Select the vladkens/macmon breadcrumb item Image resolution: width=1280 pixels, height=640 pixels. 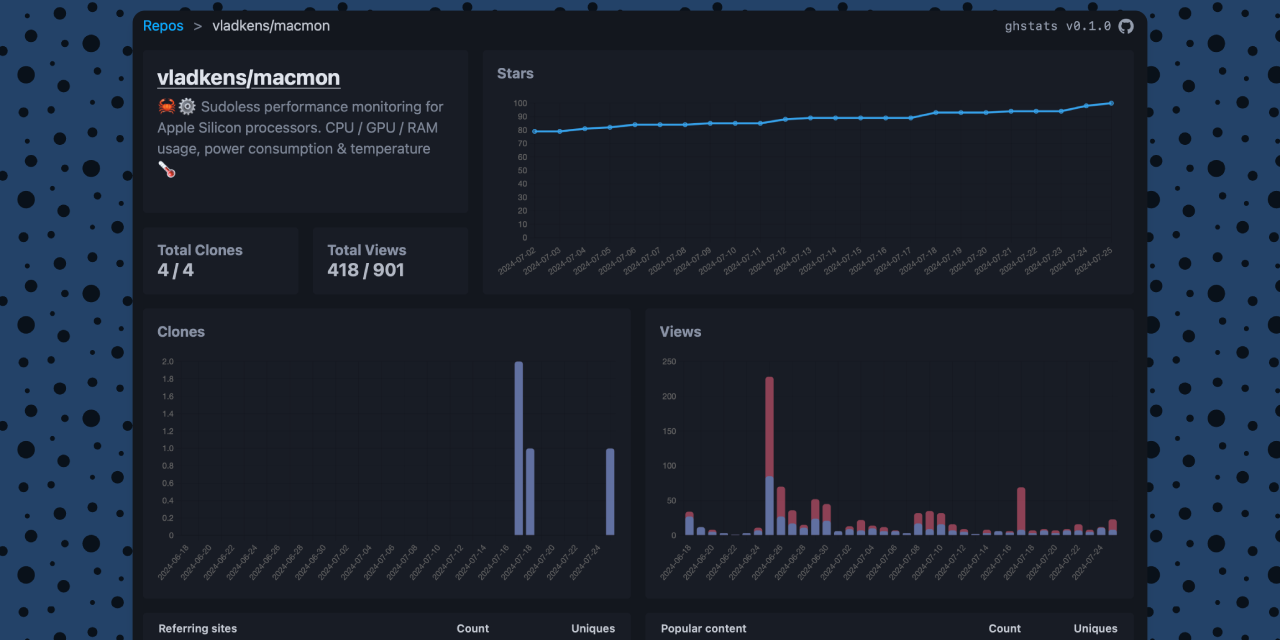(x=271, y=26)
